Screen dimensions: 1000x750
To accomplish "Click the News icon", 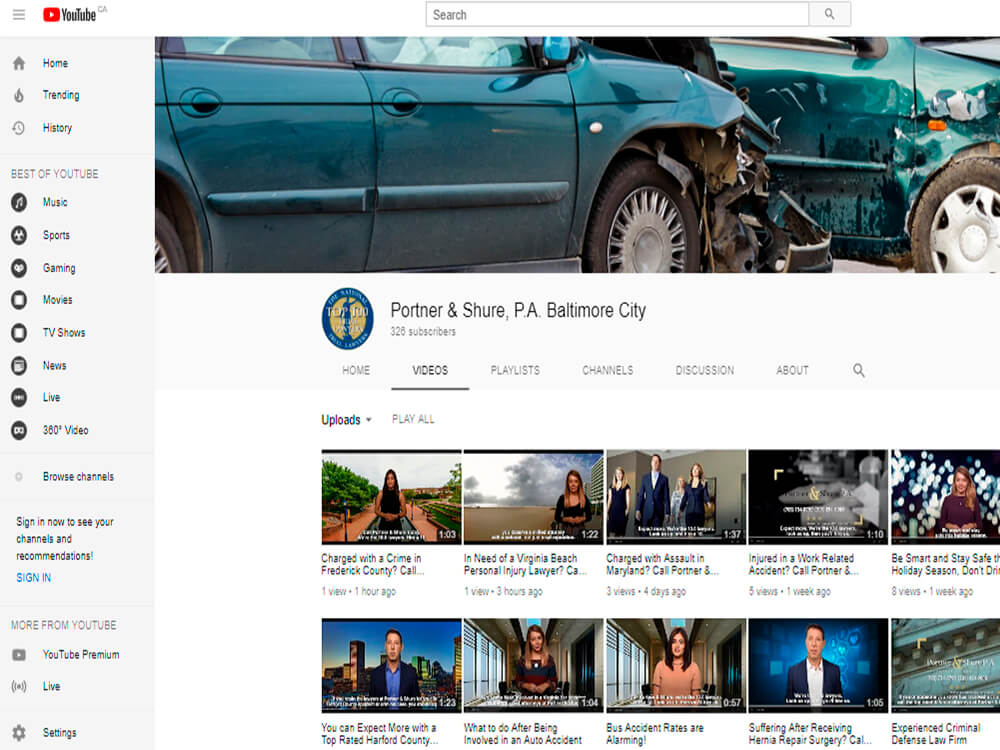I will 19,365.
